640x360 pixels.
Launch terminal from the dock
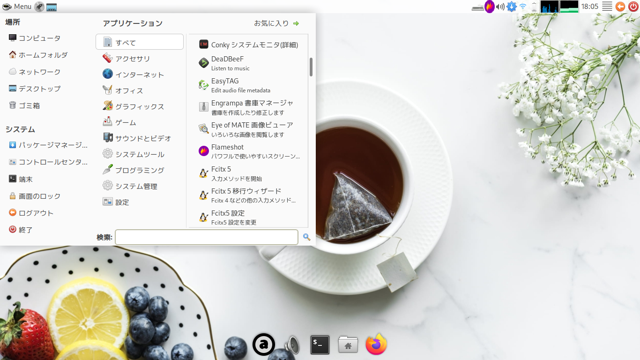pyautogui.click(x=320, y=345)
